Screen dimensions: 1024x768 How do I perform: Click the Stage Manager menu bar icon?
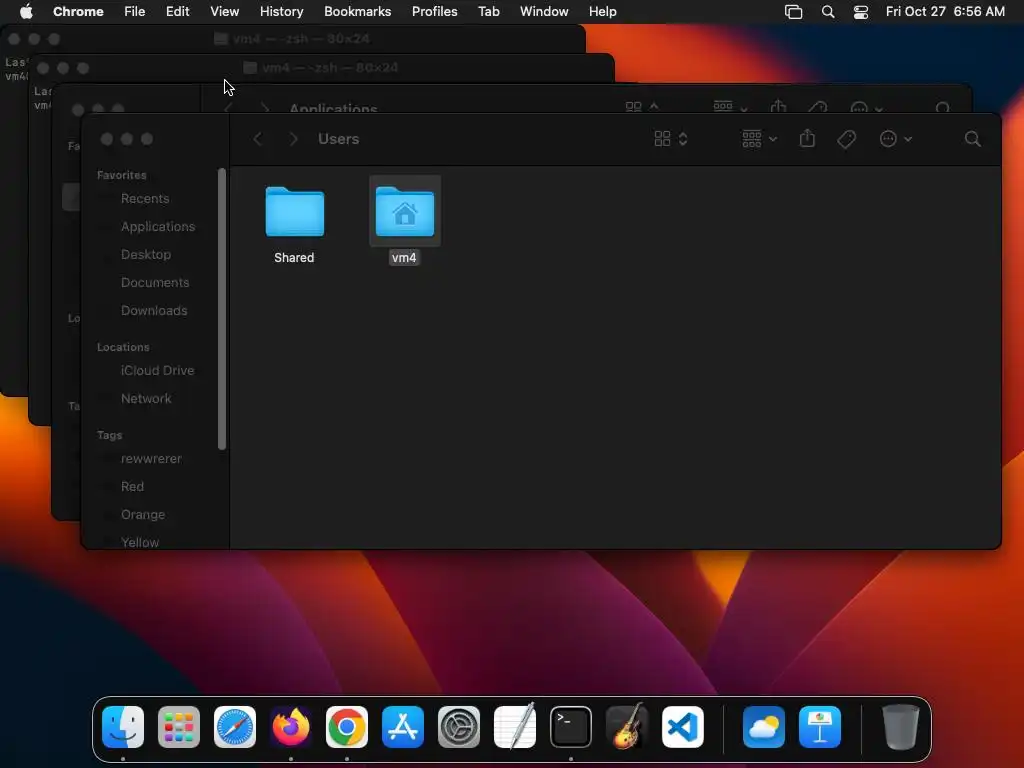click(x=793, y=12)
